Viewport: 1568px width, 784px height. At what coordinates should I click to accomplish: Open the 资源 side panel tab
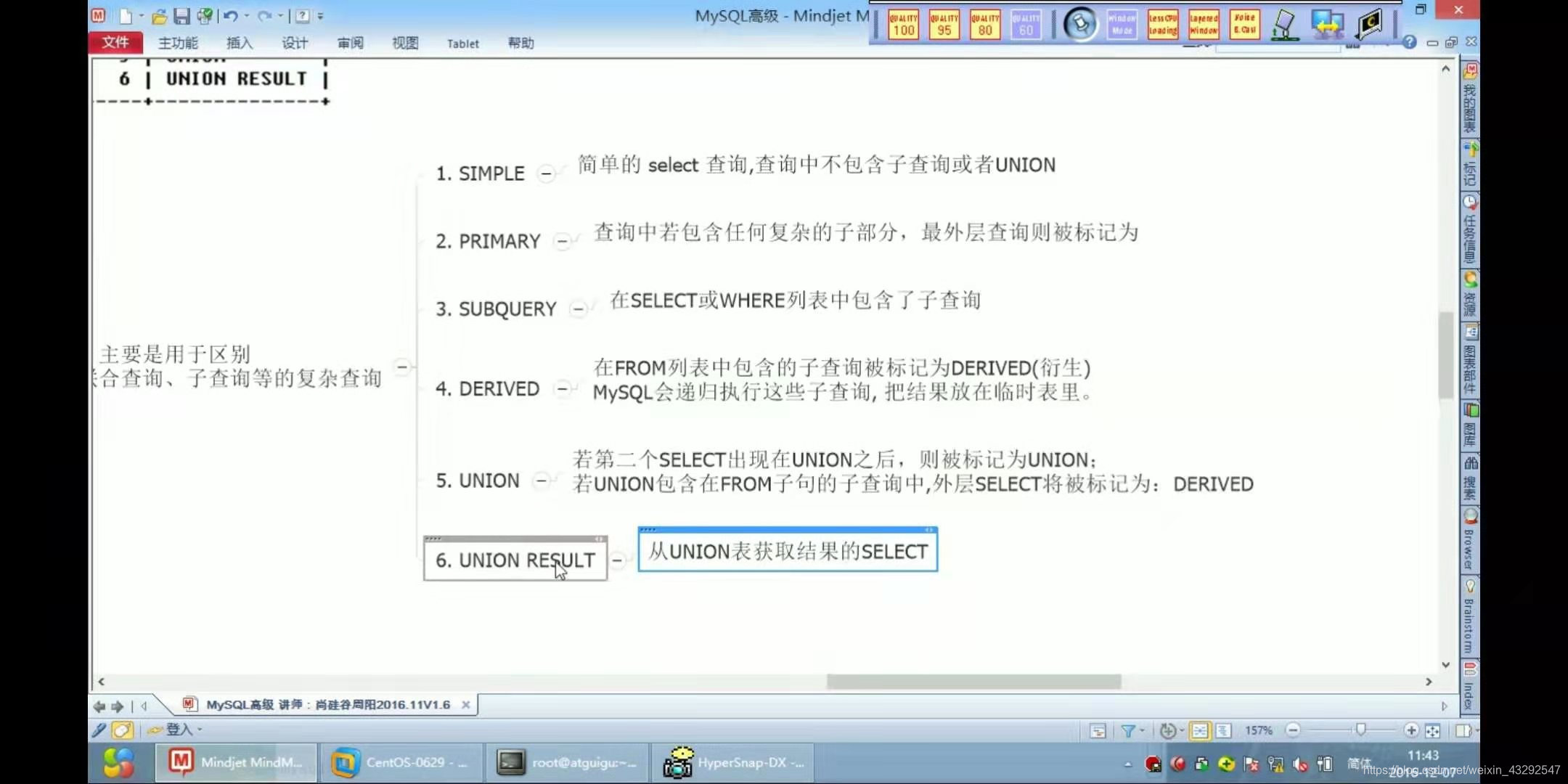pos(1470,295)
